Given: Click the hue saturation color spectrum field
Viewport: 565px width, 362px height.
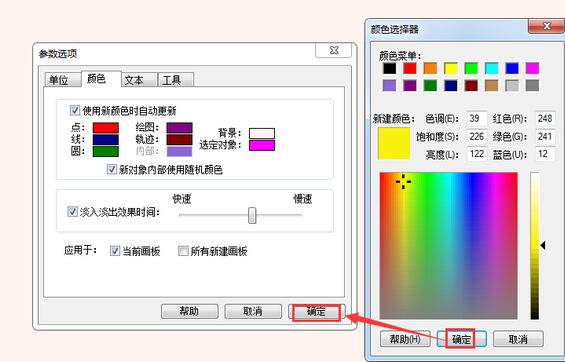Looking at the screenshot, I should tap(449, 246).
